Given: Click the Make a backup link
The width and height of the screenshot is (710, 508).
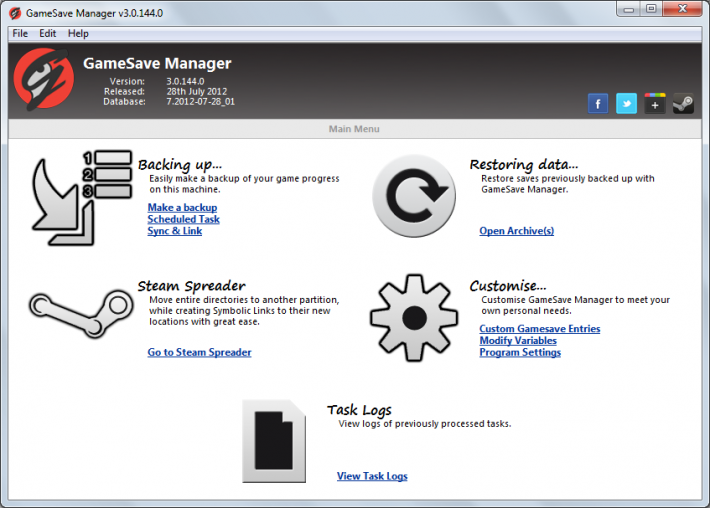Looking at the screenshot, I should [x=182, y=207].
